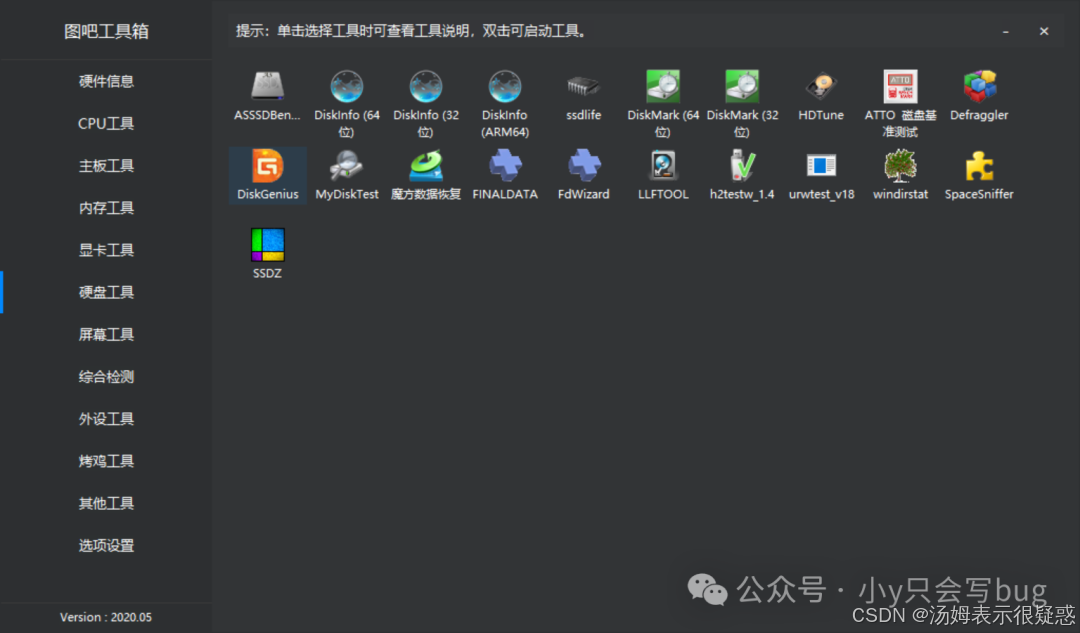Switch to 内存工具 category
Image resolution: width=1080 pixels, height=633 pixels.
tap(106, 208)
